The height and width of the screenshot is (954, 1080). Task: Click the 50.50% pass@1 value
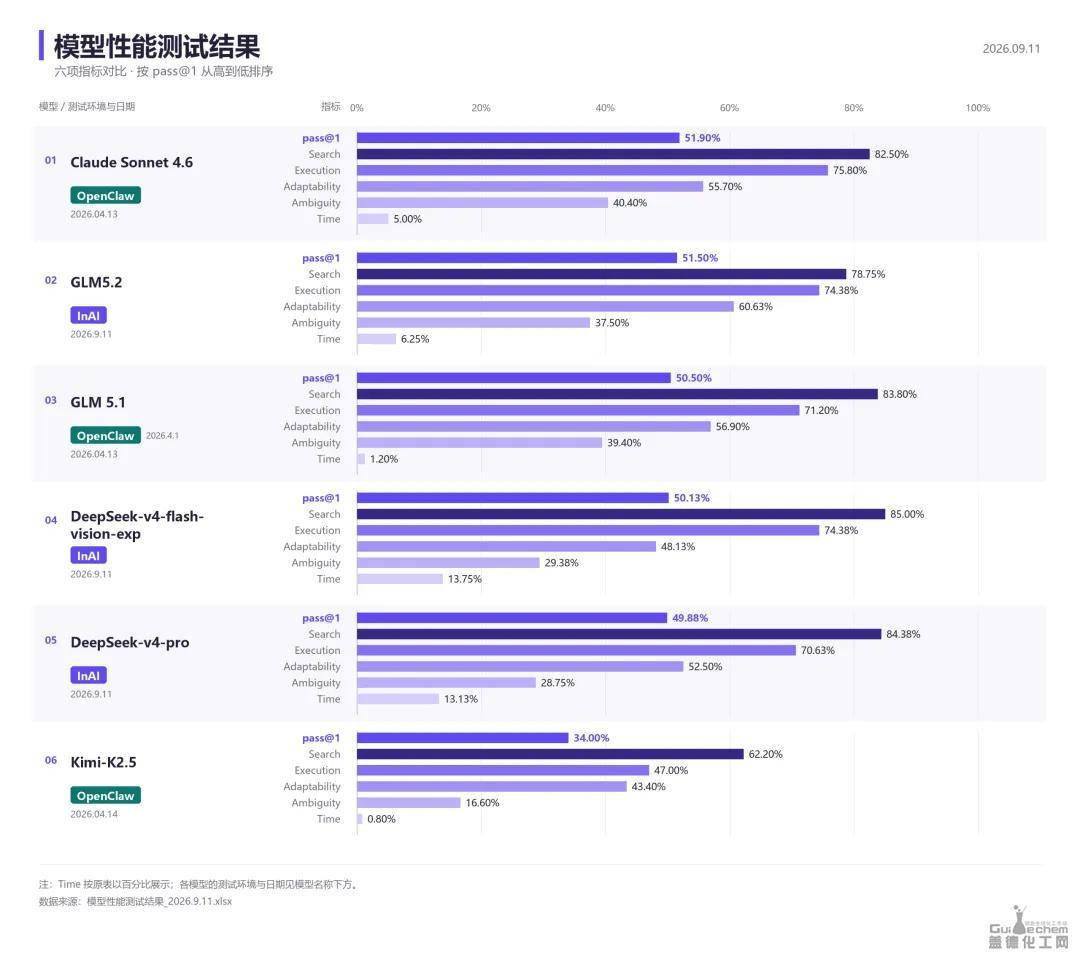click(x=694, y=377)
